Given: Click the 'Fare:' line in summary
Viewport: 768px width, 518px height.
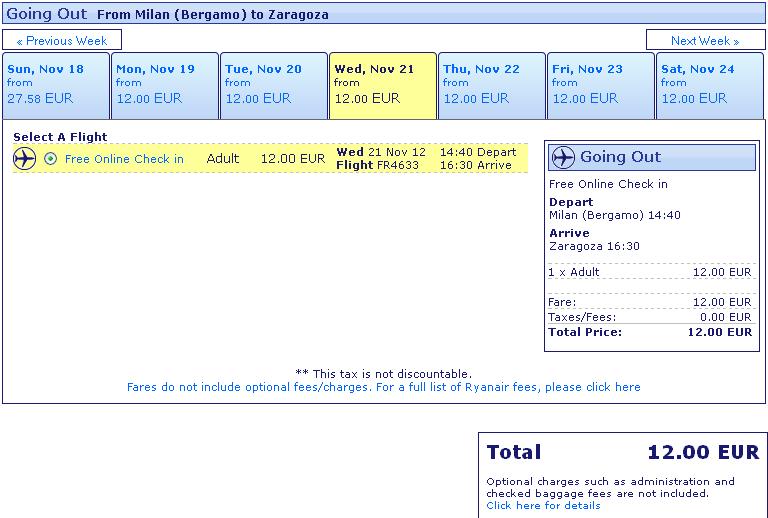Looking at the screenshot, I should pyautogui.click(x=649, y=302).
